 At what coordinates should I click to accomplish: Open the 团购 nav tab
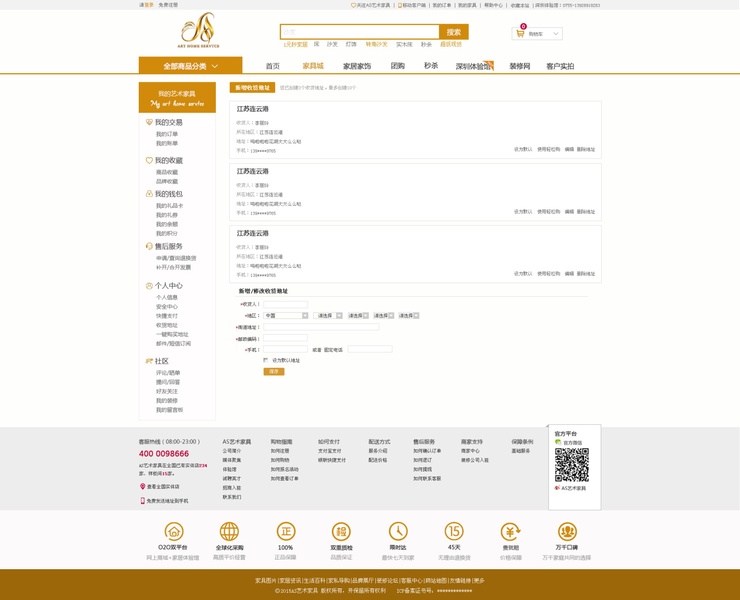398,66
